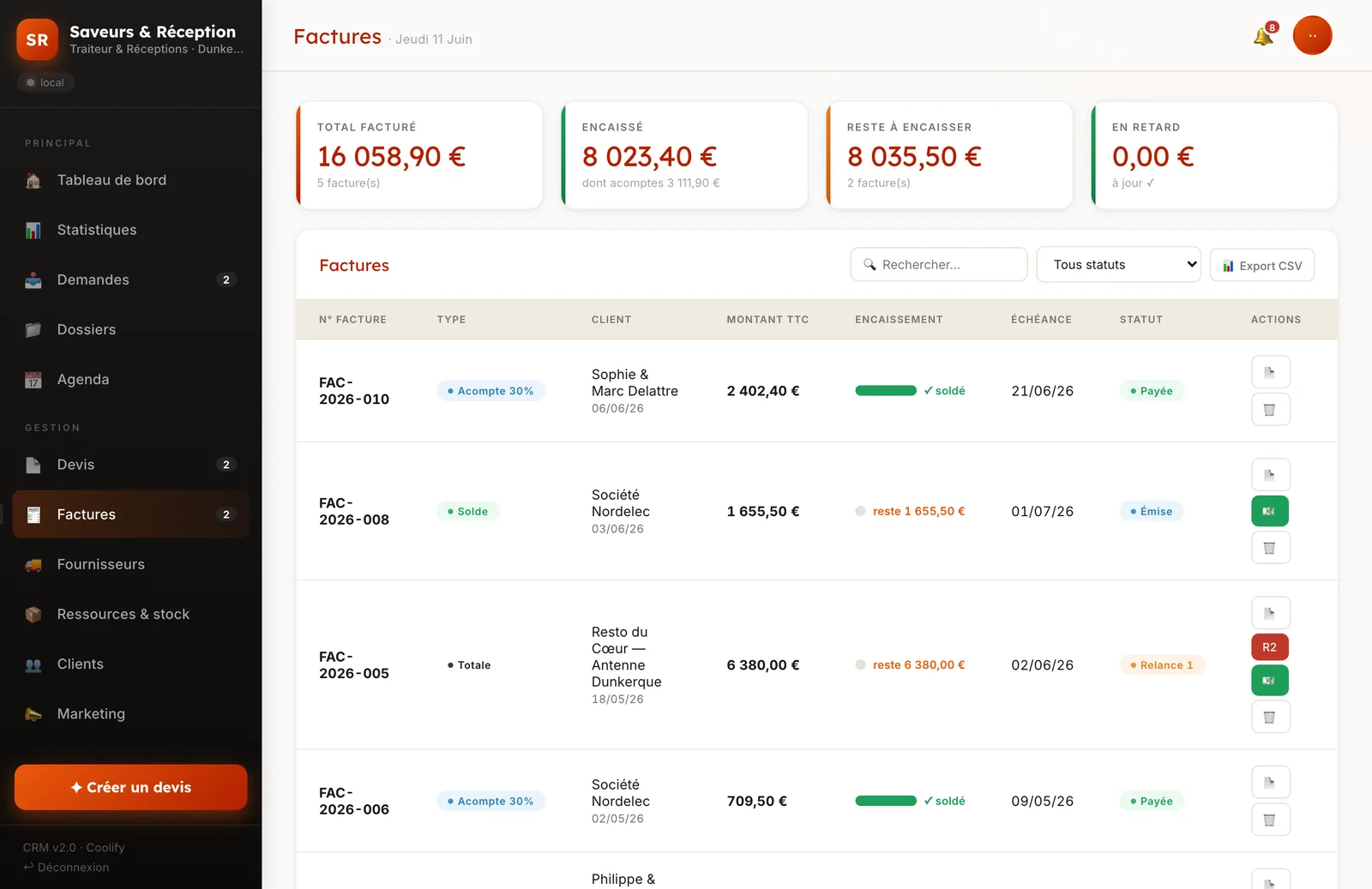Click the FAC-2026-010 payment progress bar

886,390
